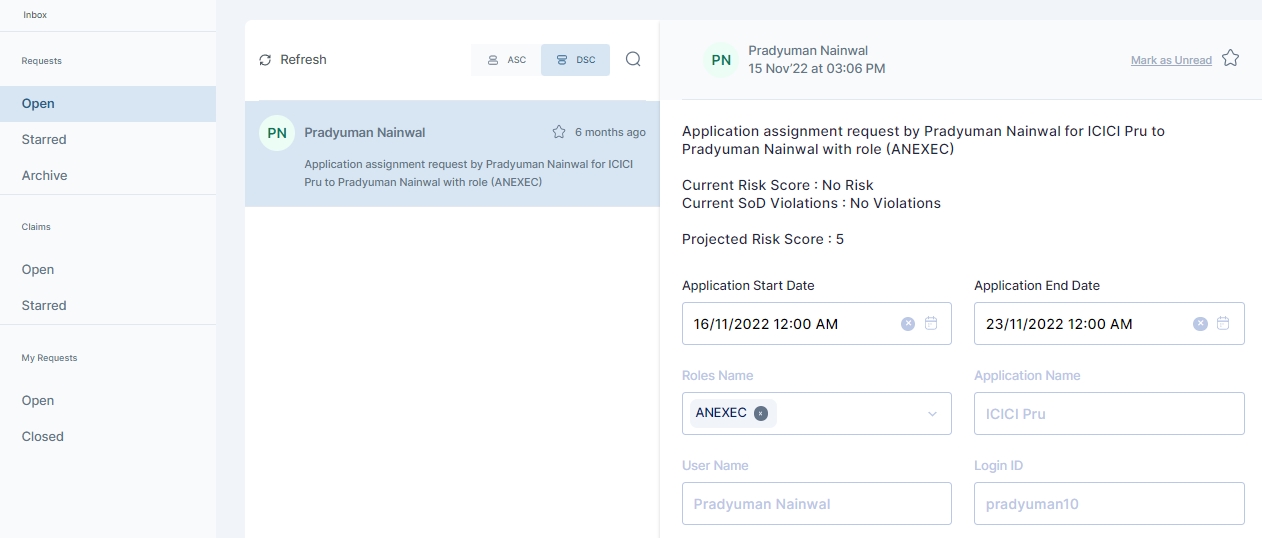
Task: Clear the Application Start Date value
Action: coord(908,324)
